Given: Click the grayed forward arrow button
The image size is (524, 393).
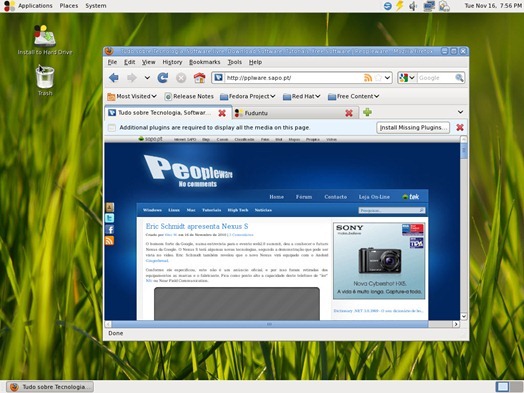Looking at the screenshot, I should click(132, 78).
